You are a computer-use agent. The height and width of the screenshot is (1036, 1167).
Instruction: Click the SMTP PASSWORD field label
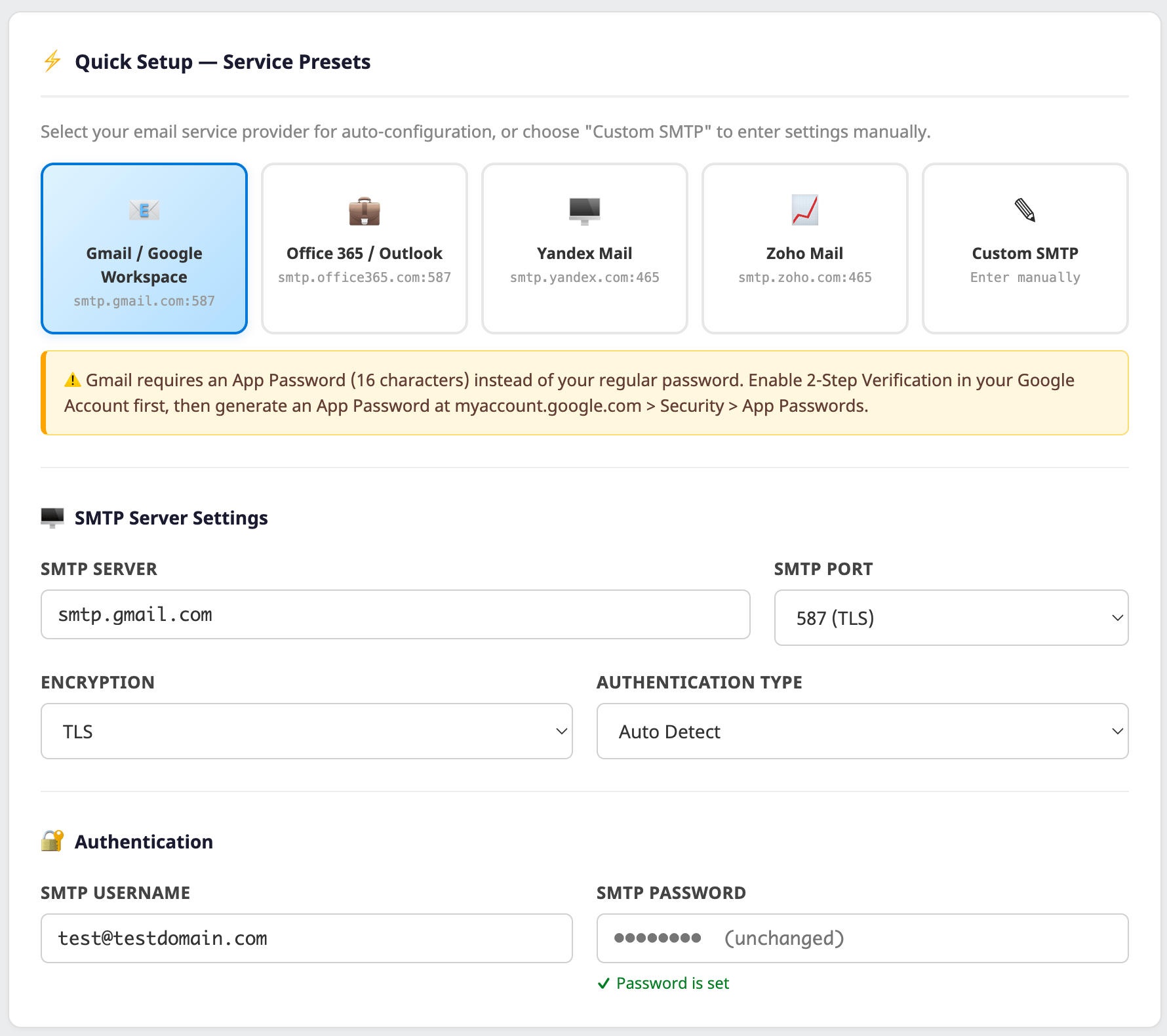(671, 893)
